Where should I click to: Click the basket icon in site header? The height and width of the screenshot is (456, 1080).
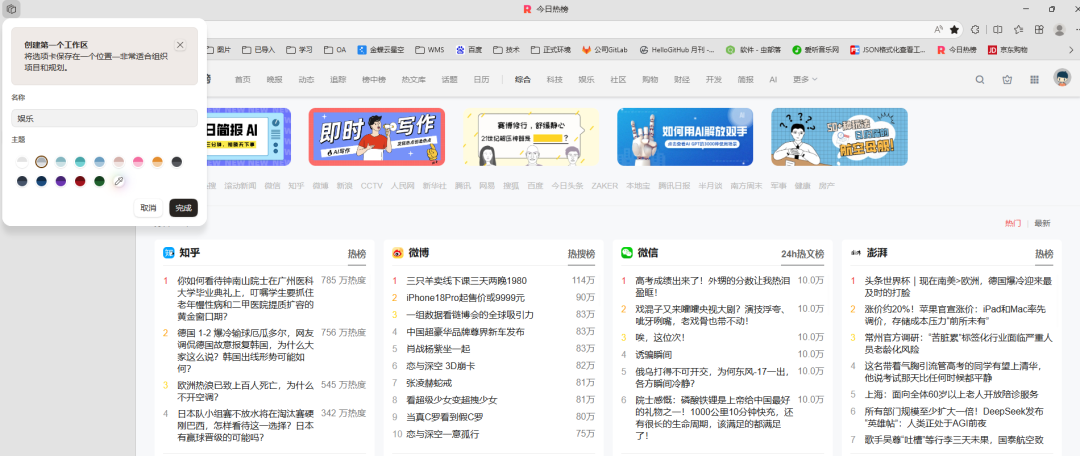click(1007, 80)
